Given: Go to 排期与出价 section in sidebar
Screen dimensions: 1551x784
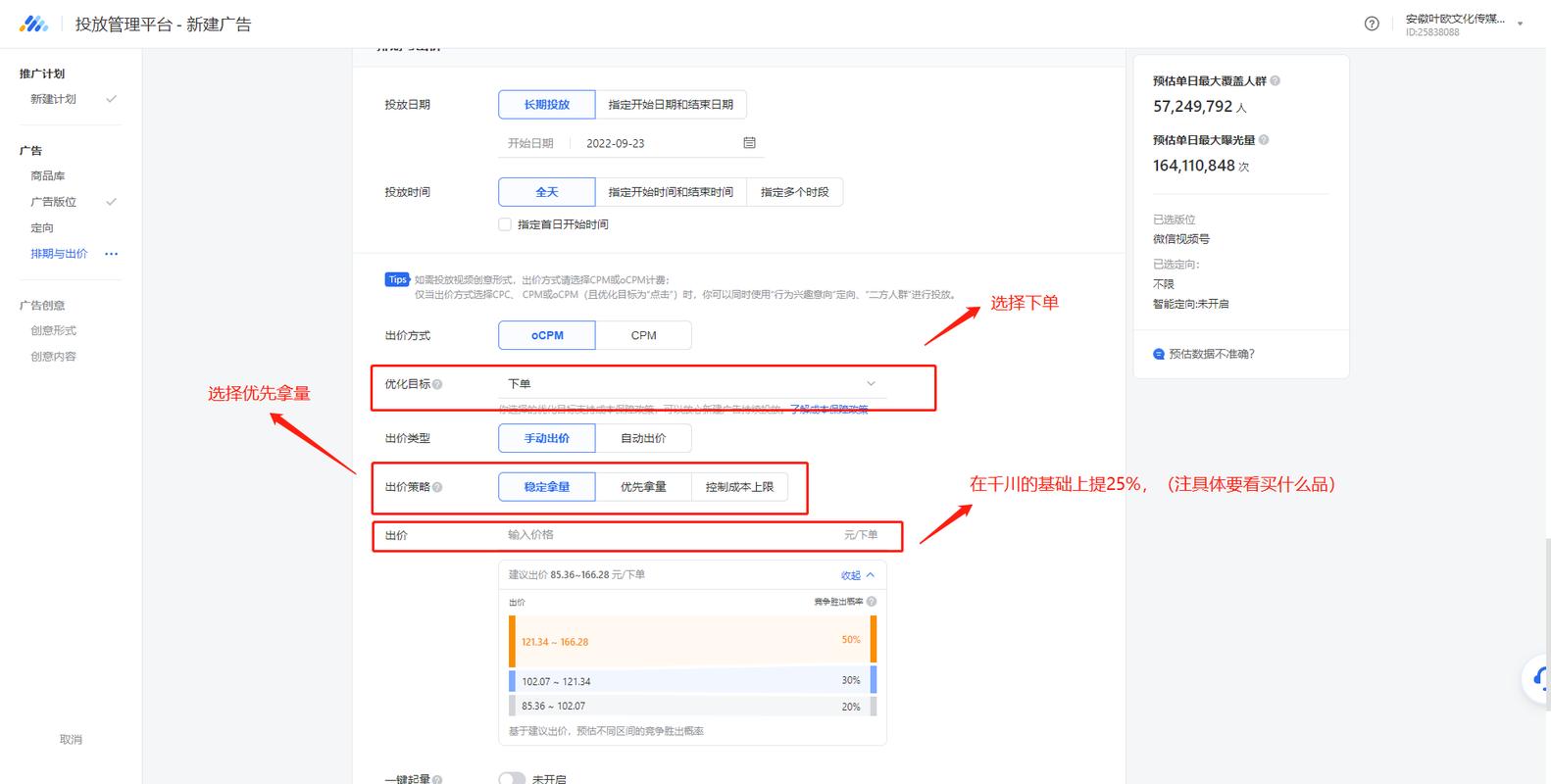Looking at the screenshot, I should point(59,254).
